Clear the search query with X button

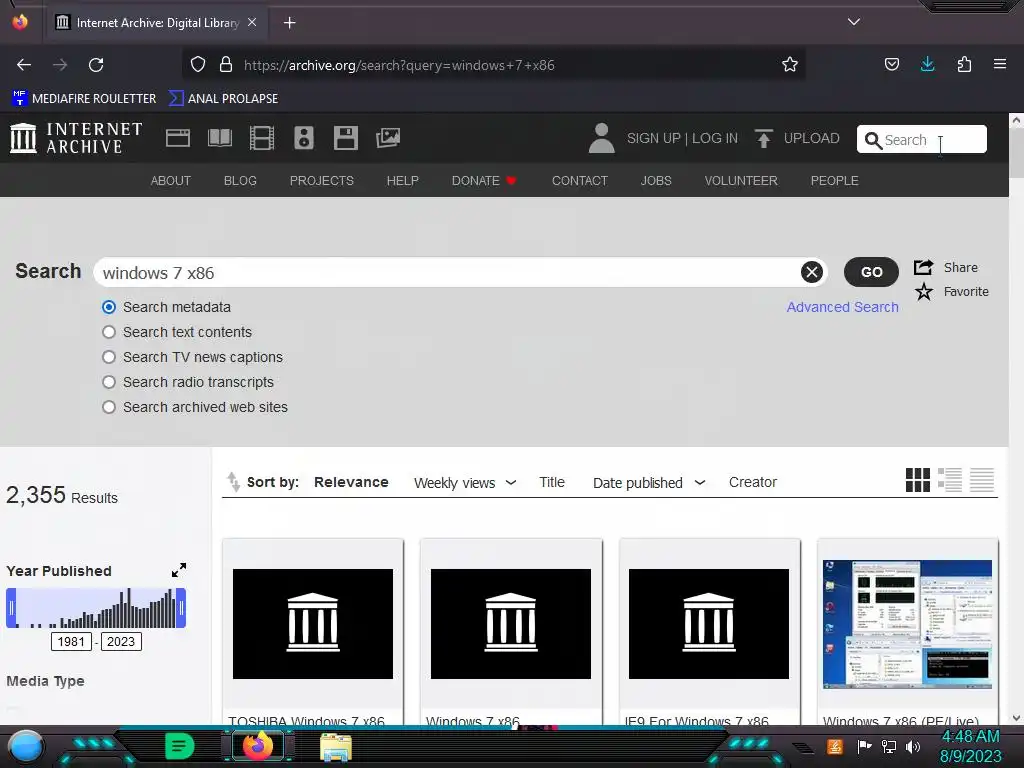click(812, 272)
